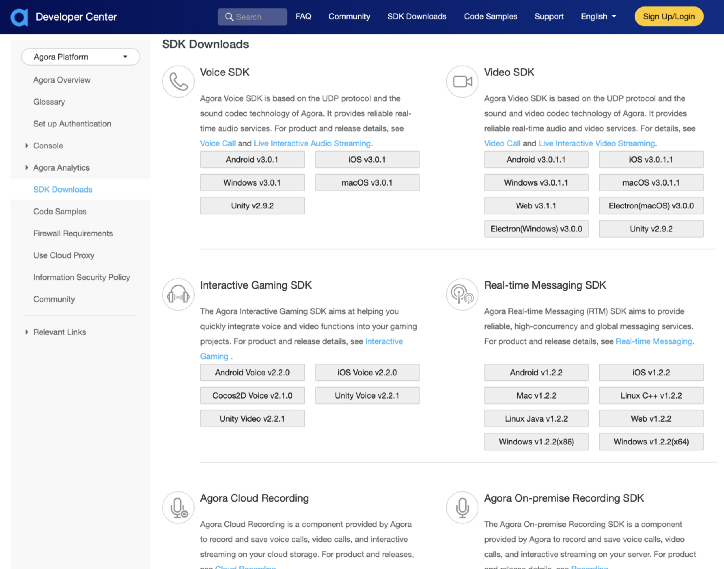Open the Interactive Gaming link

tap(384, 342)
